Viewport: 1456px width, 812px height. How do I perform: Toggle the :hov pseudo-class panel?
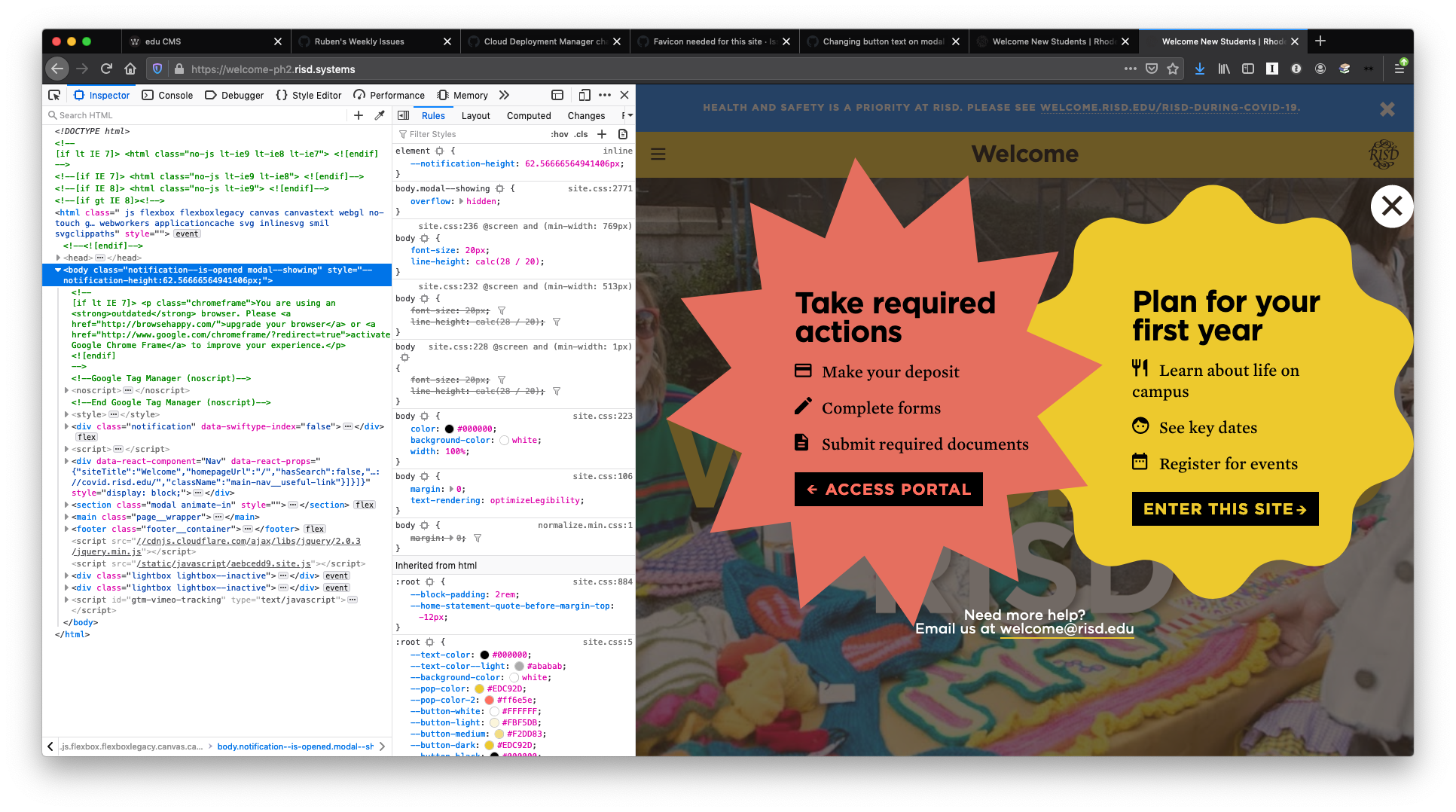560,134
